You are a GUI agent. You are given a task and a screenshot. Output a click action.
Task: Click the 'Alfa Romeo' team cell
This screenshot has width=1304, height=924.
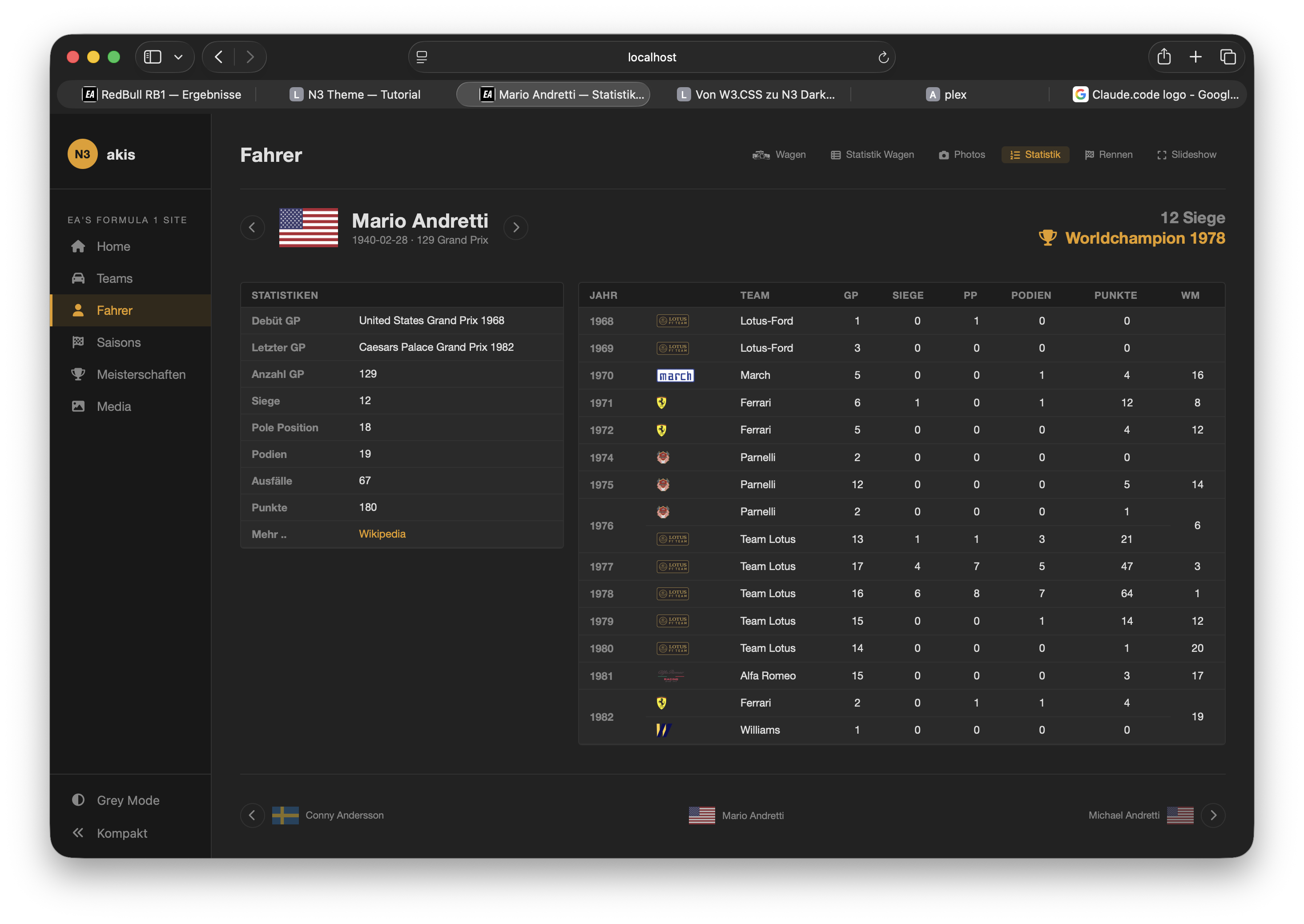(x=768, y=675)
